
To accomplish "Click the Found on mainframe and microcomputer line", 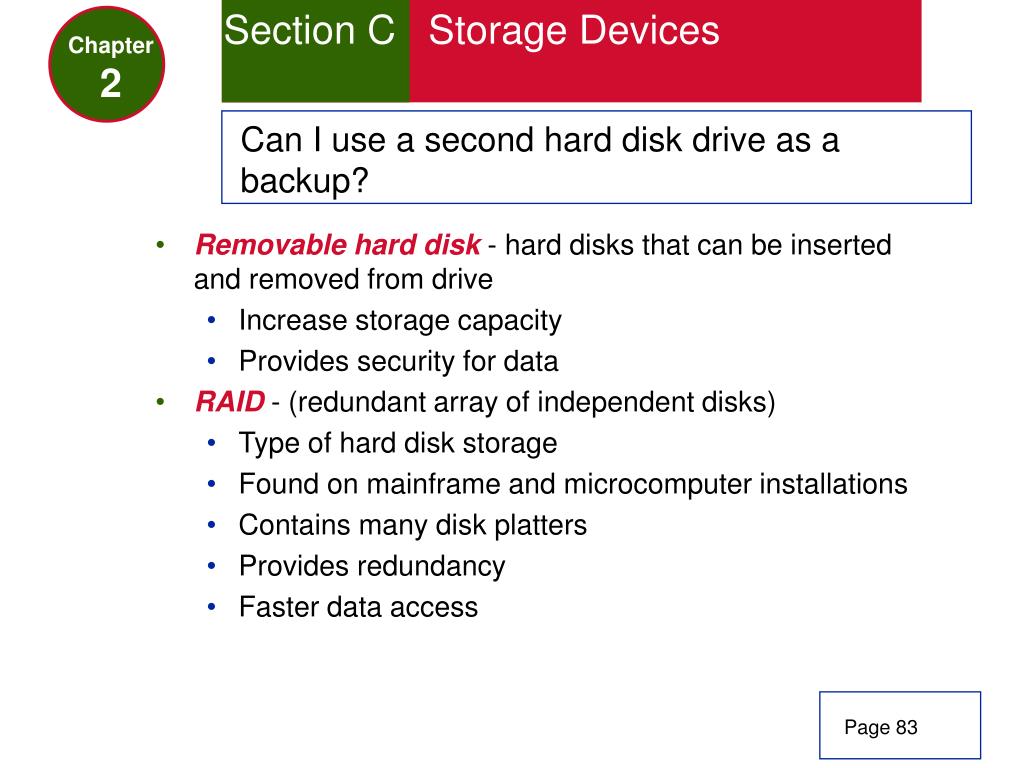I will click(573, 484).
